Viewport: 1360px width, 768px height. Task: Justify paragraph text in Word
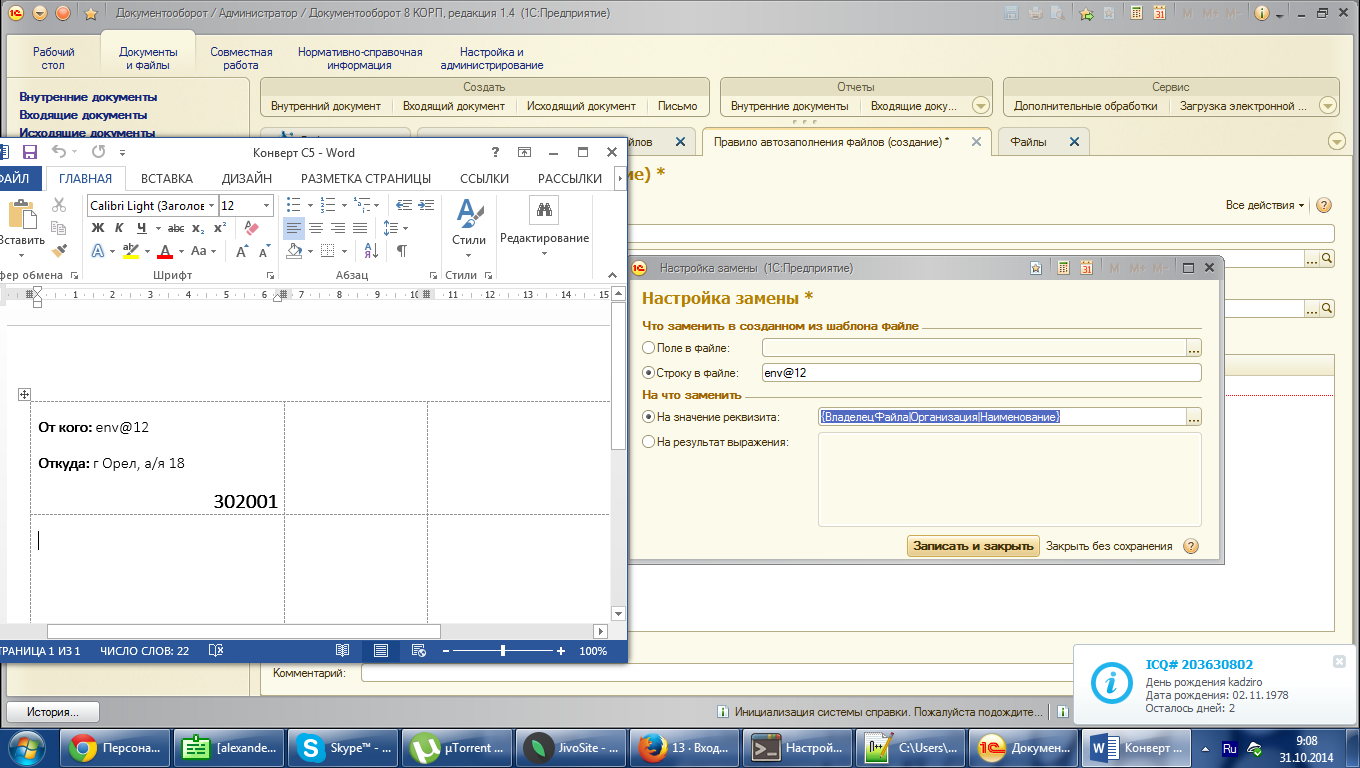(360, 228)
